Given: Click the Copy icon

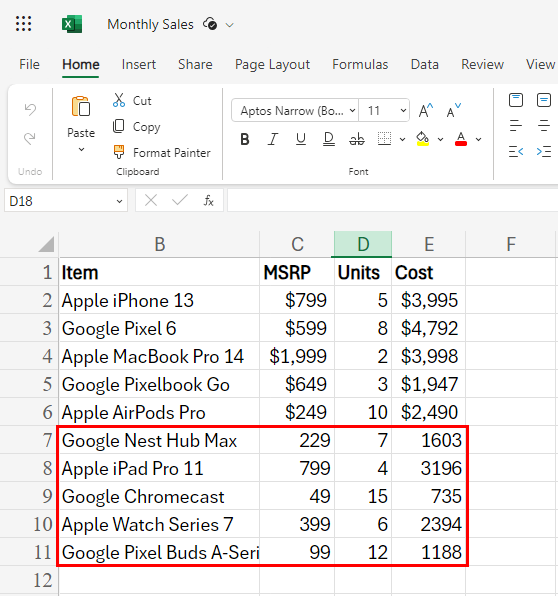Looking at the screenshot, I should (119, 126).
